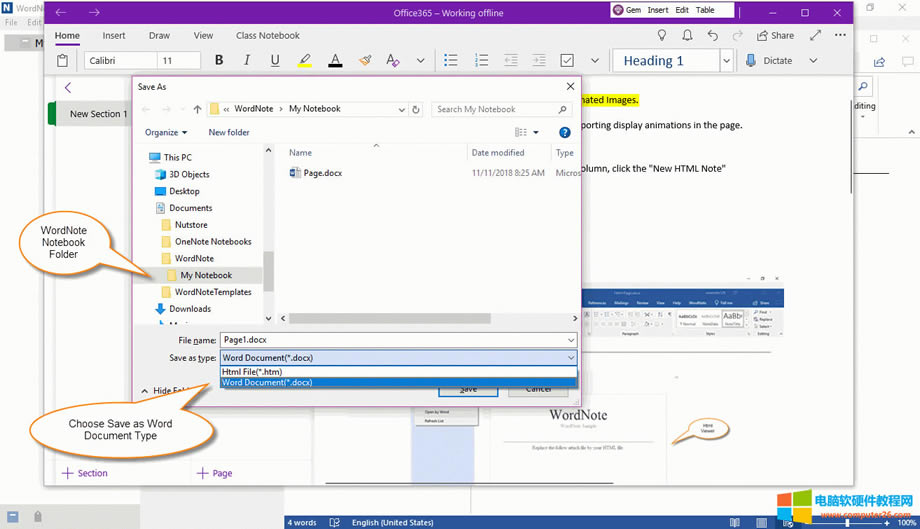
Task: Click the bulleted list icon
Action: tap(451, 61)
